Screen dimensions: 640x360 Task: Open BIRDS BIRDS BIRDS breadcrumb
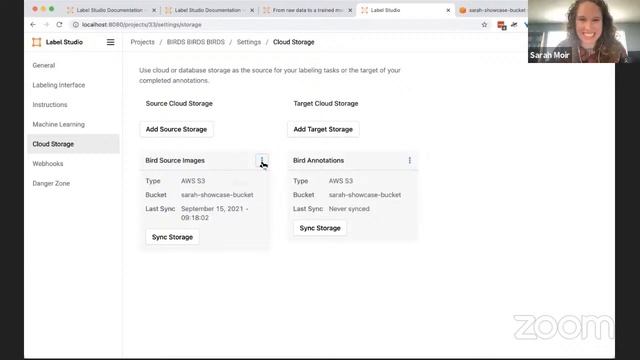[x=196, y=42]
